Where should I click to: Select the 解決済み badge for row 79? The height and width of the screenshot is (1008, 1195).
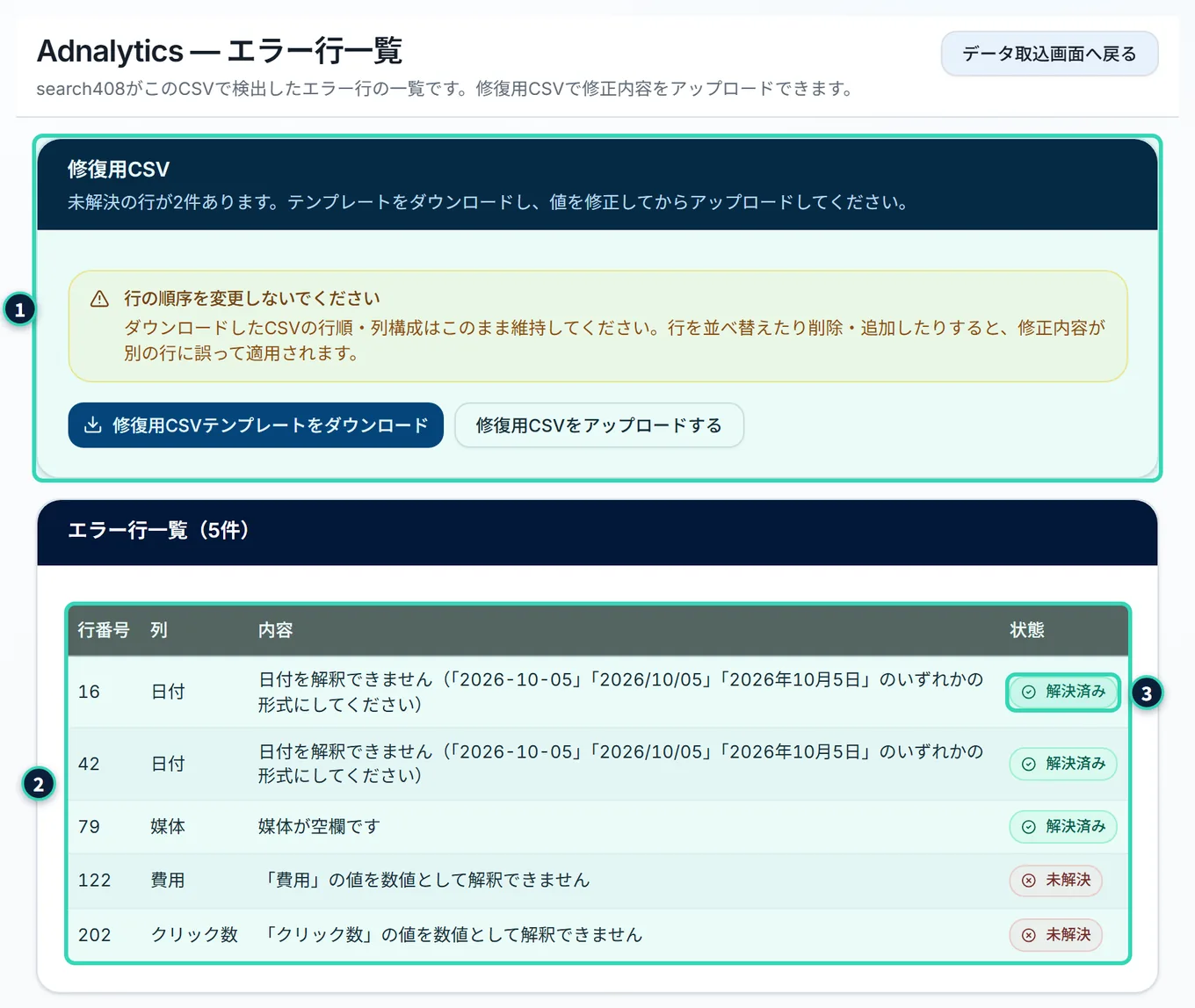pos(1063,826)
